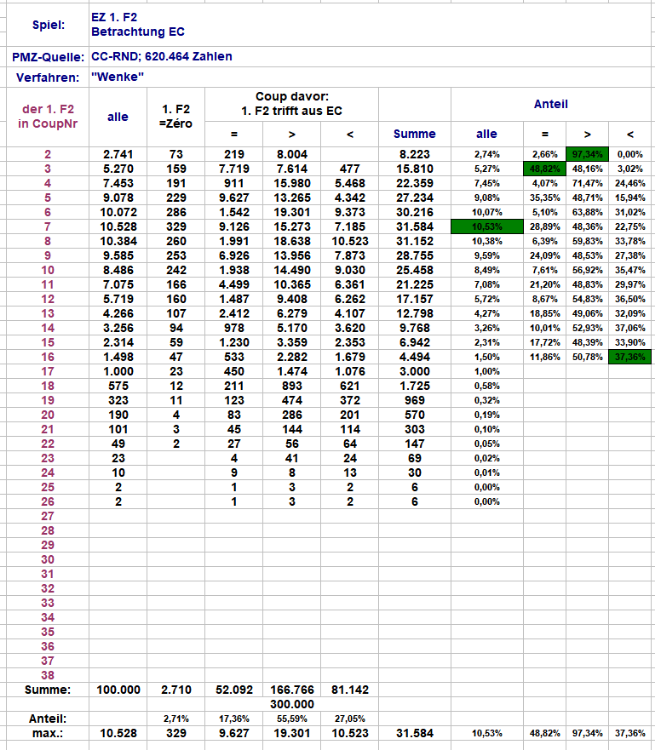Select the '147' sum cell

click(x=414, y=444)
